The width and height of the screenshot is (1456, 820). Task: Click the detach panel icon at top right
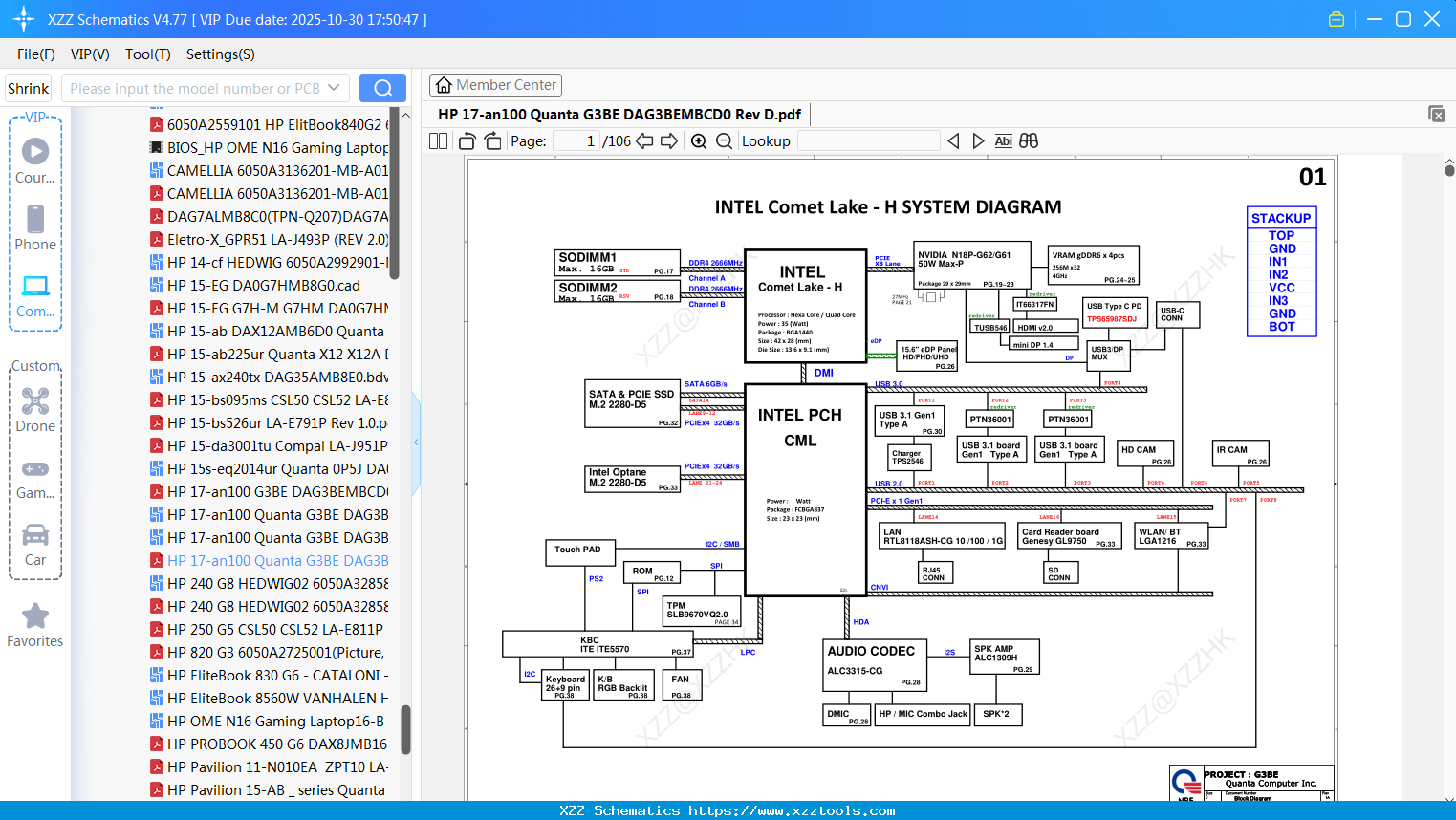pyautogui.click(x=1437, y=114)
